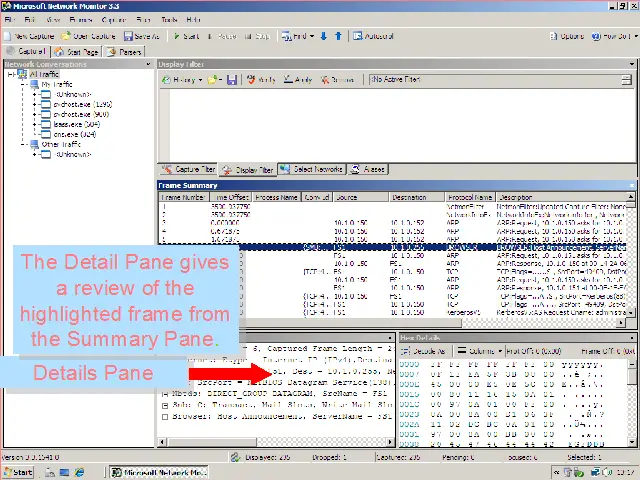Click the blue up arrow to find previous
Screen dimensions: 640x480
pyautogui.click(x=338, y=36)
